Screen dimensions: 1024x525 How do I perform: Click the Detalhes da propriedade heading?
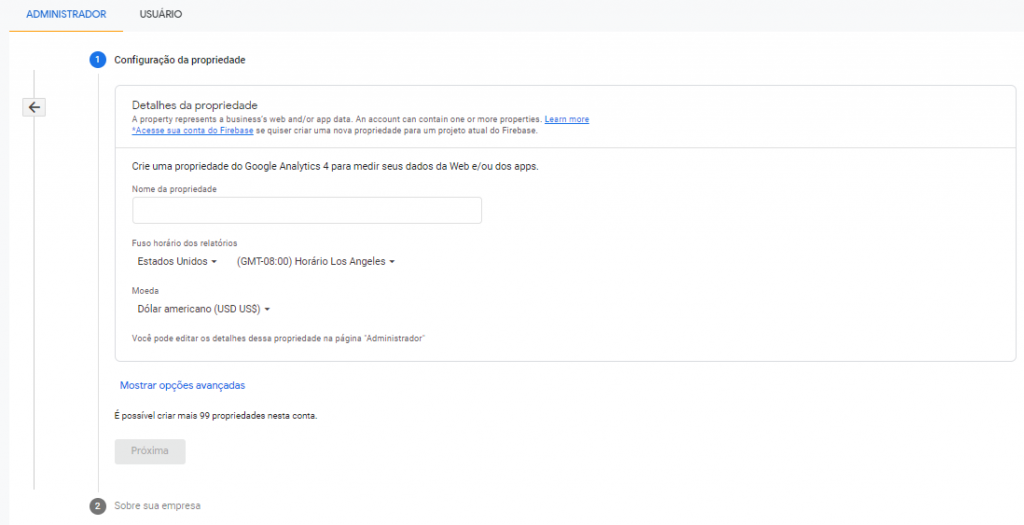[195, 105]
